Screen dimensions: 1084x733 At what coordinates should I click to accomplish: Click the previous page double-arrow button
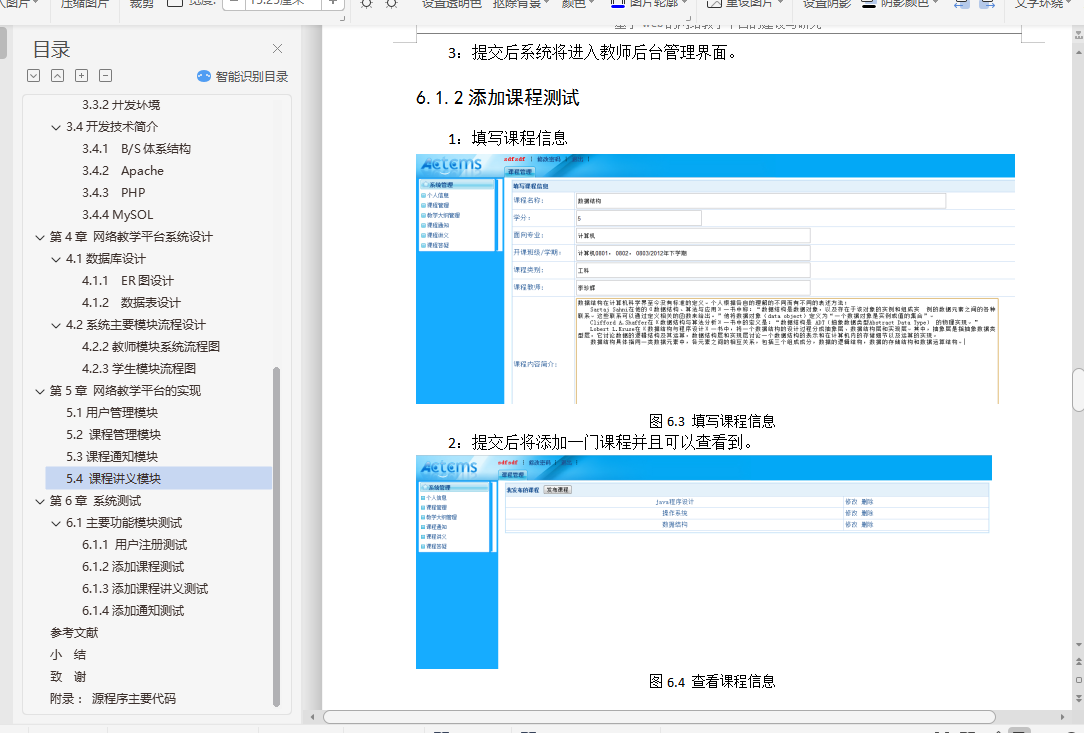click(x=1078, y=662)
